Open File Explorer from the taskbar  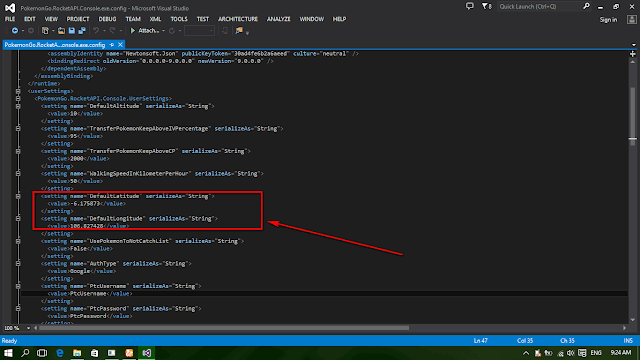coord(77,353)
